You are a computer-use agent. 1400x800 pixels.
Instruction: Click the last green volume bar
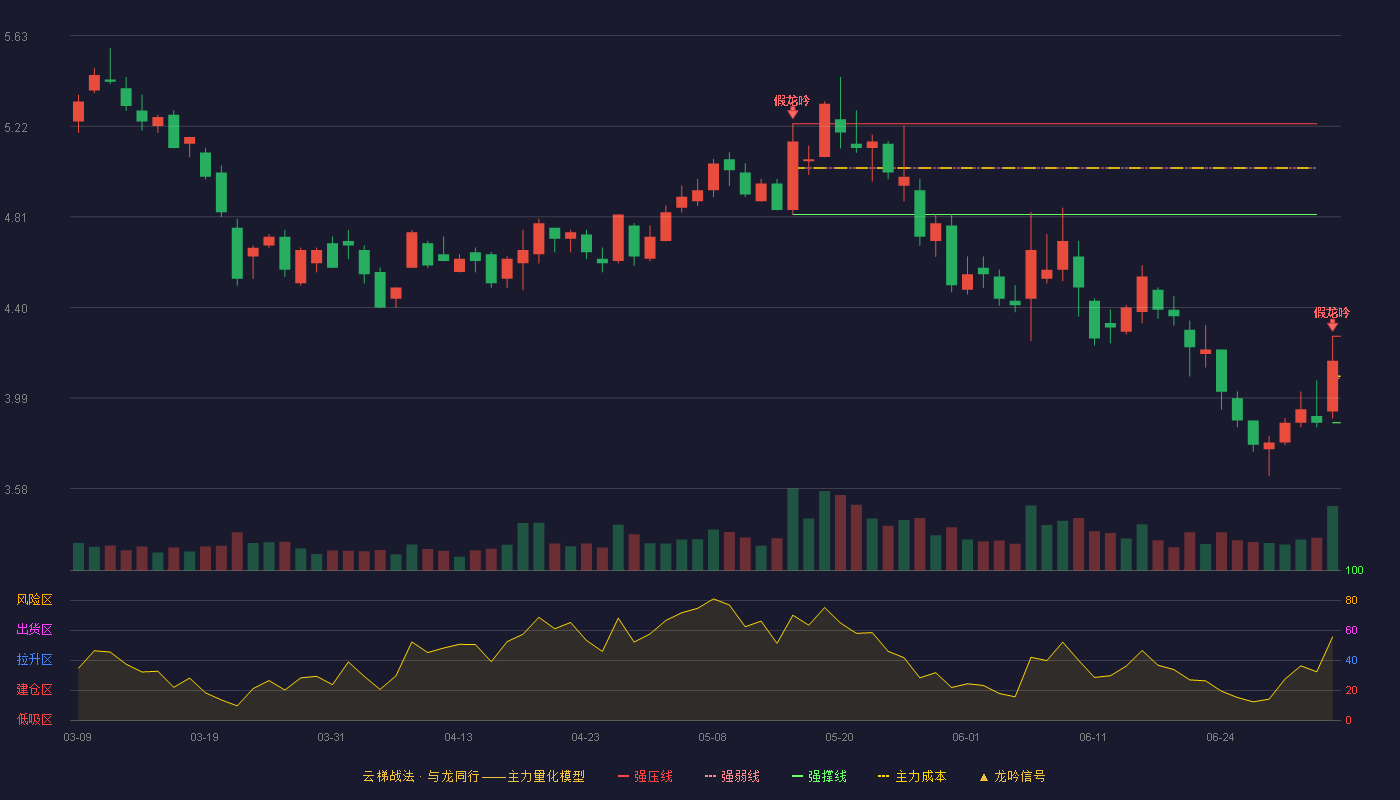click(1332, 538)
